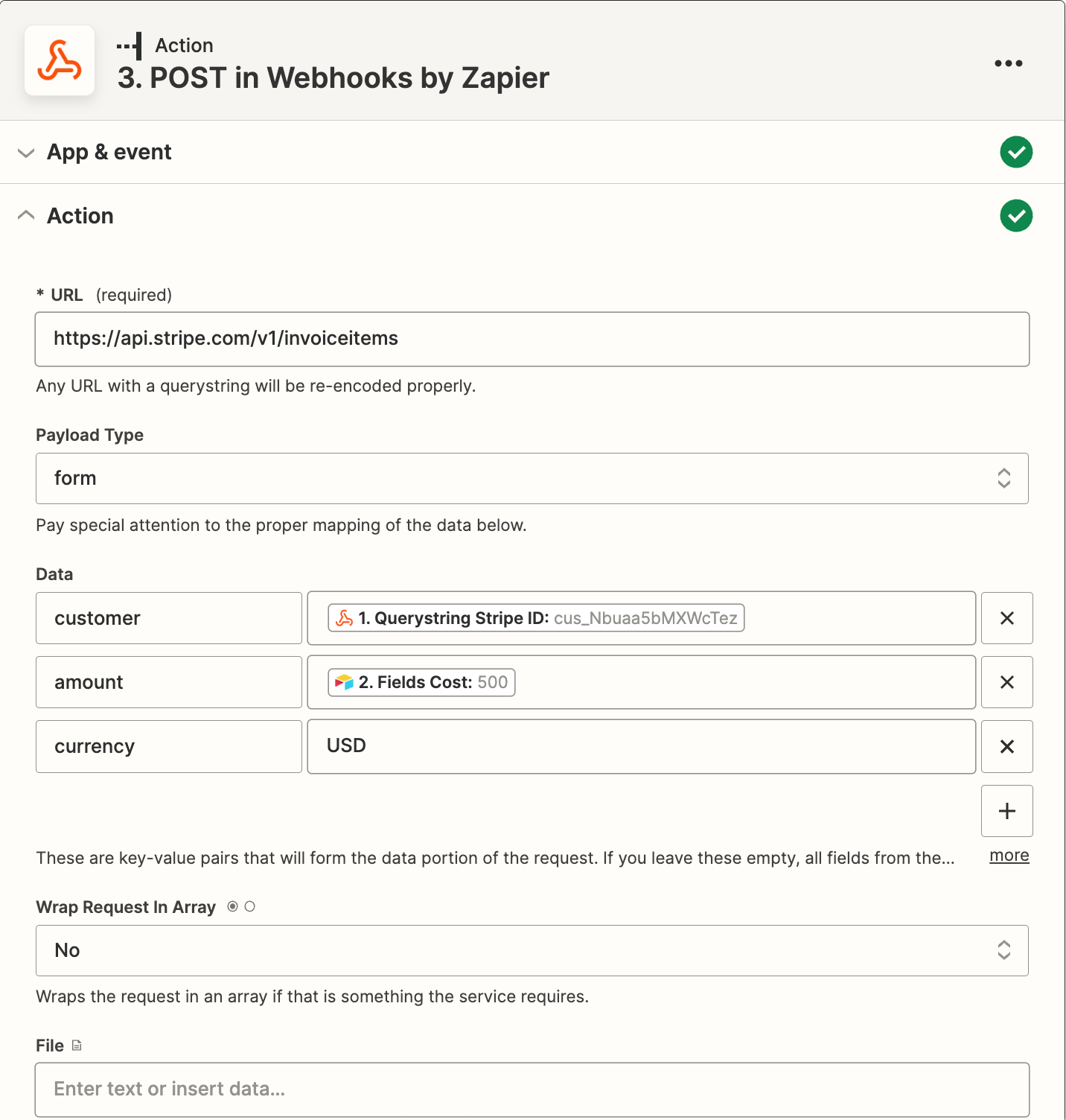Remove the customer data row
The height and width of the screenshot is (1120, 1066).
[1007, 618]
